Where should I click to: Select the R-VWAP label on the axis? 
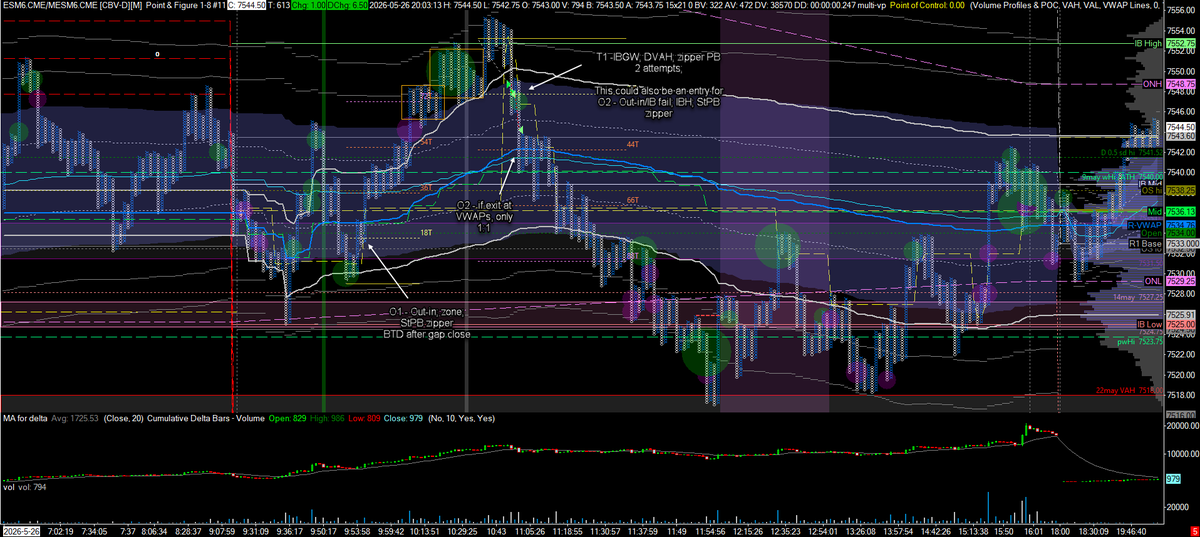point(1146,226)
